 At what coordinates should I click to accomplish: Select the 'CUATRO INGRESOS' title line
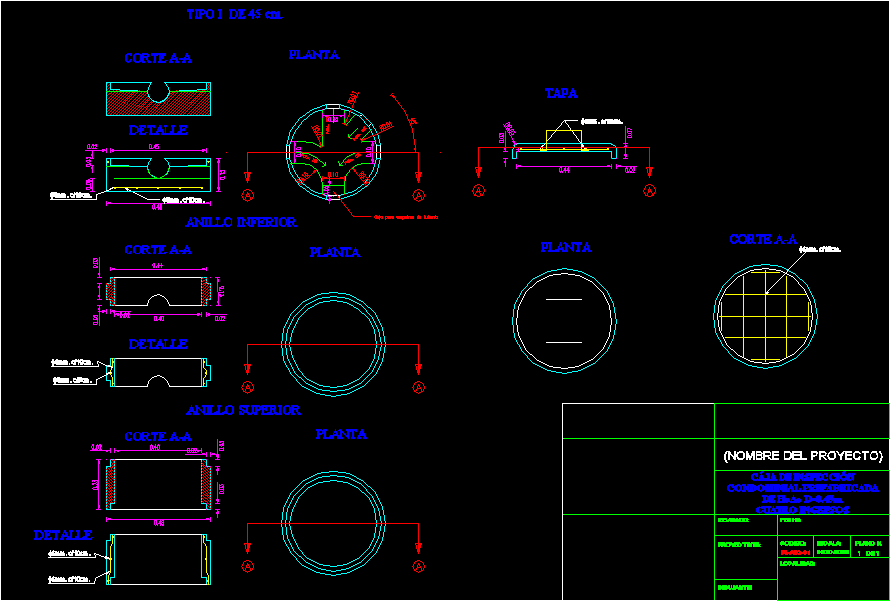click(802, 510)
